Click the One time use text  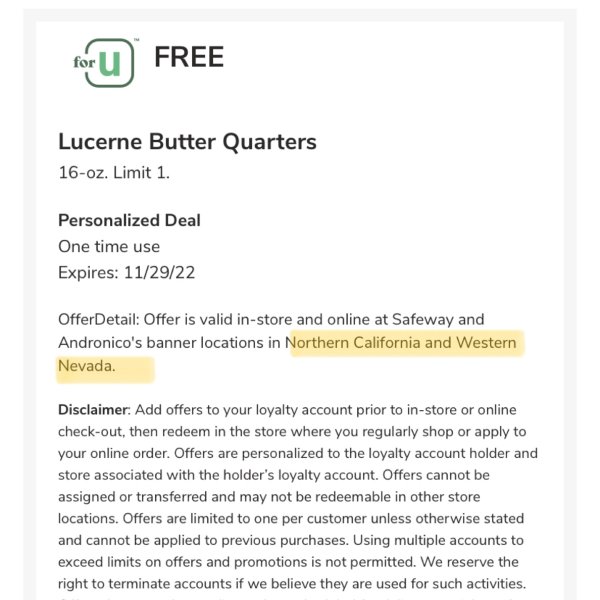[x=109, y=246]
